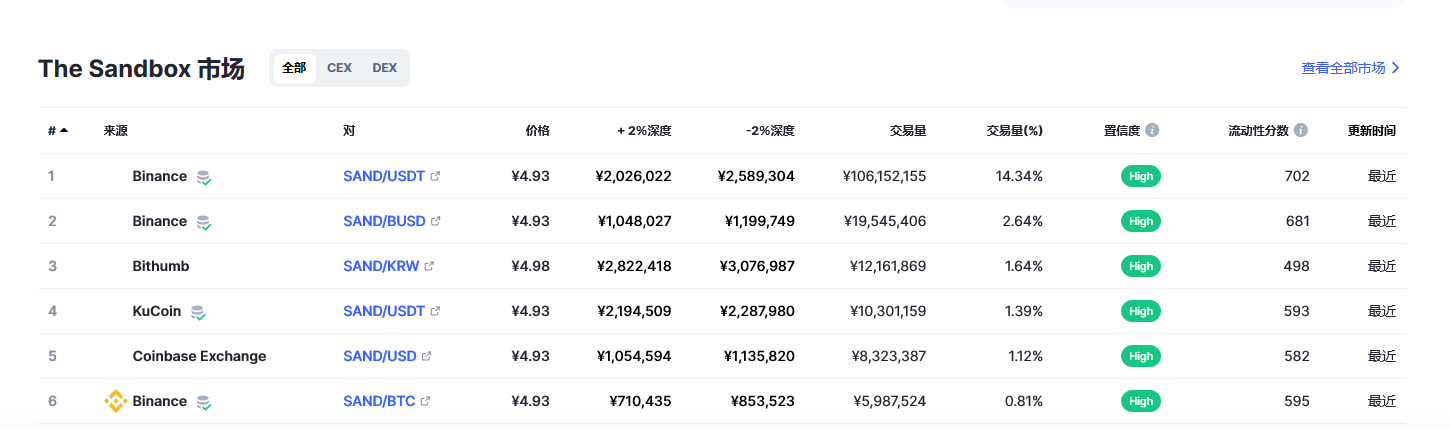Sort by the 流动性分数 column header
The width and height of the screenshot is (1450, 430).
coord(1259,130)
